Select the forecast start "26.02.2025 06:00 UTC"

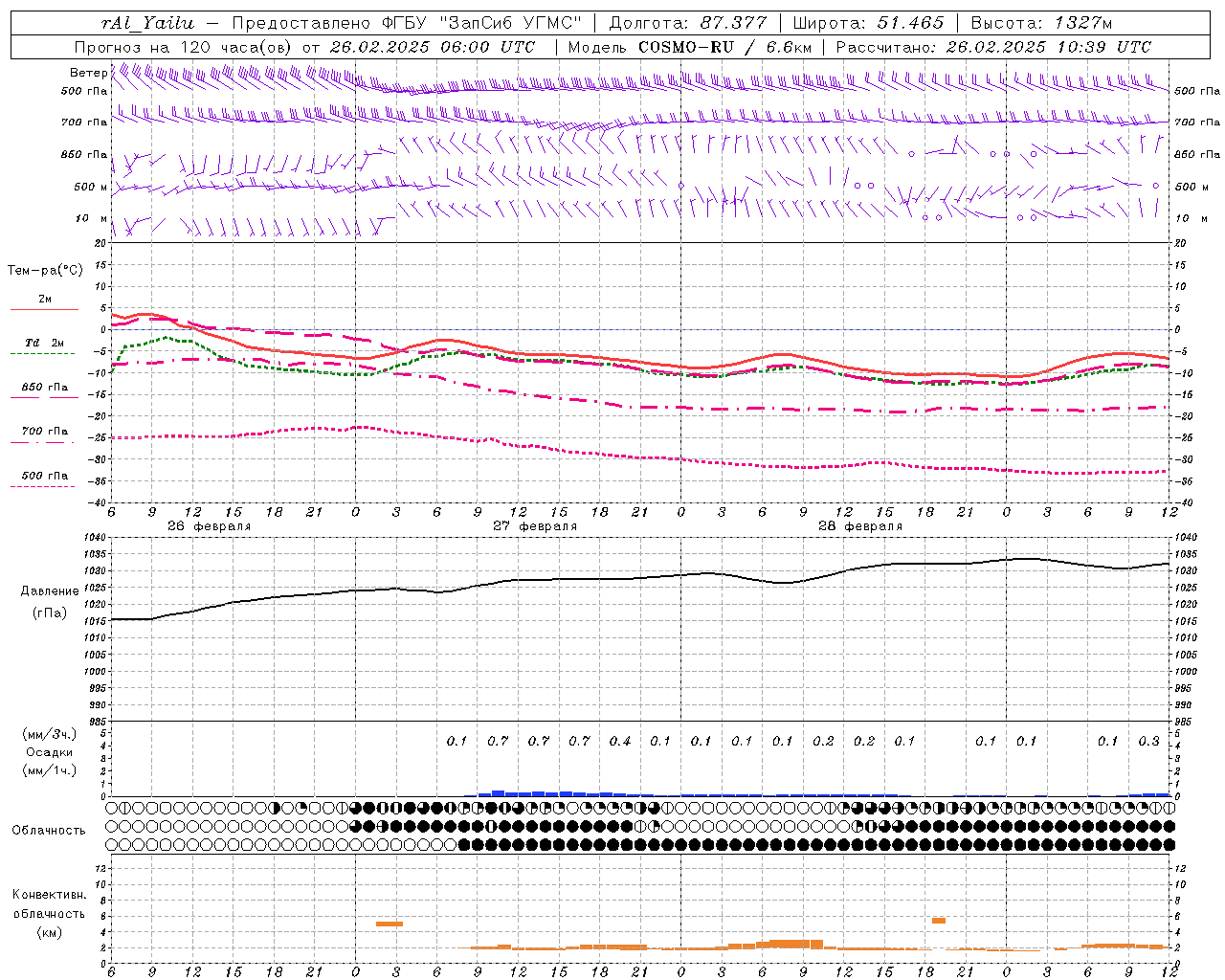(433, 47)
